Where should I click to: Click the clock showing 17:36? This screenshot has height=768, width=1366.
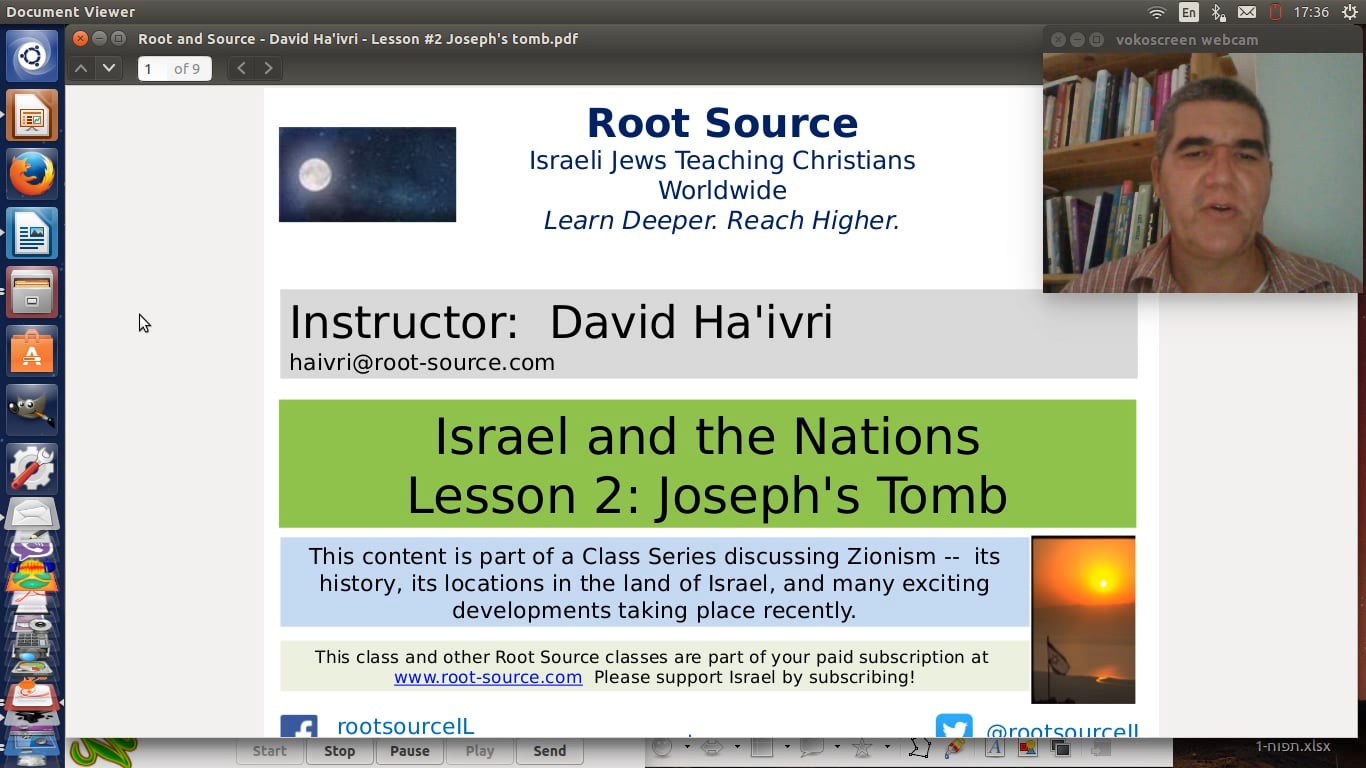[1311, 12]
